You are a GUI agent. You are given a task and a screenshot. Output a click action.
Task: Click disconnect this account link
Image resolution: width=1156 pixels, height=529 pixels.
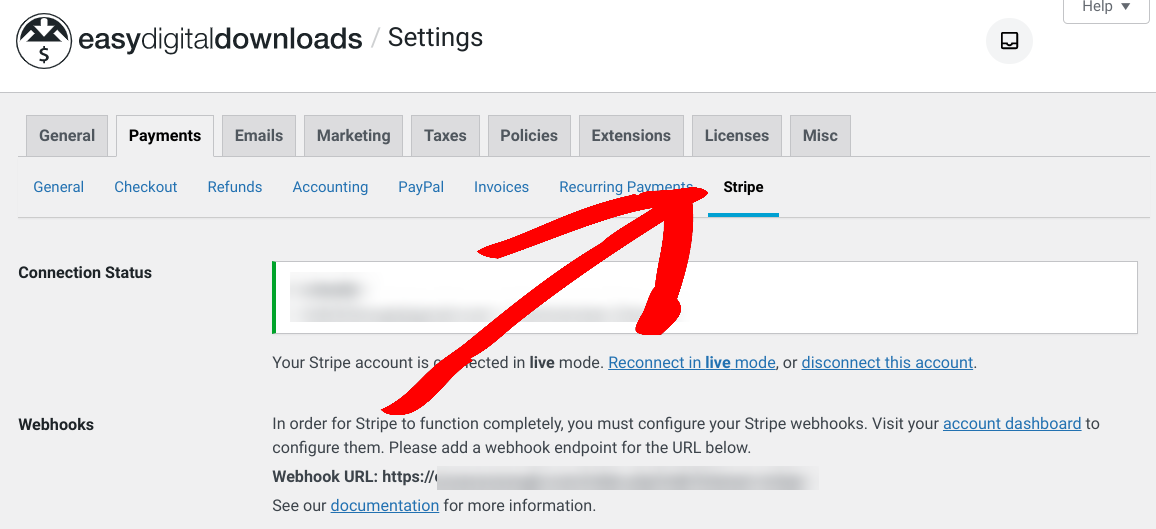click(887, 362)
